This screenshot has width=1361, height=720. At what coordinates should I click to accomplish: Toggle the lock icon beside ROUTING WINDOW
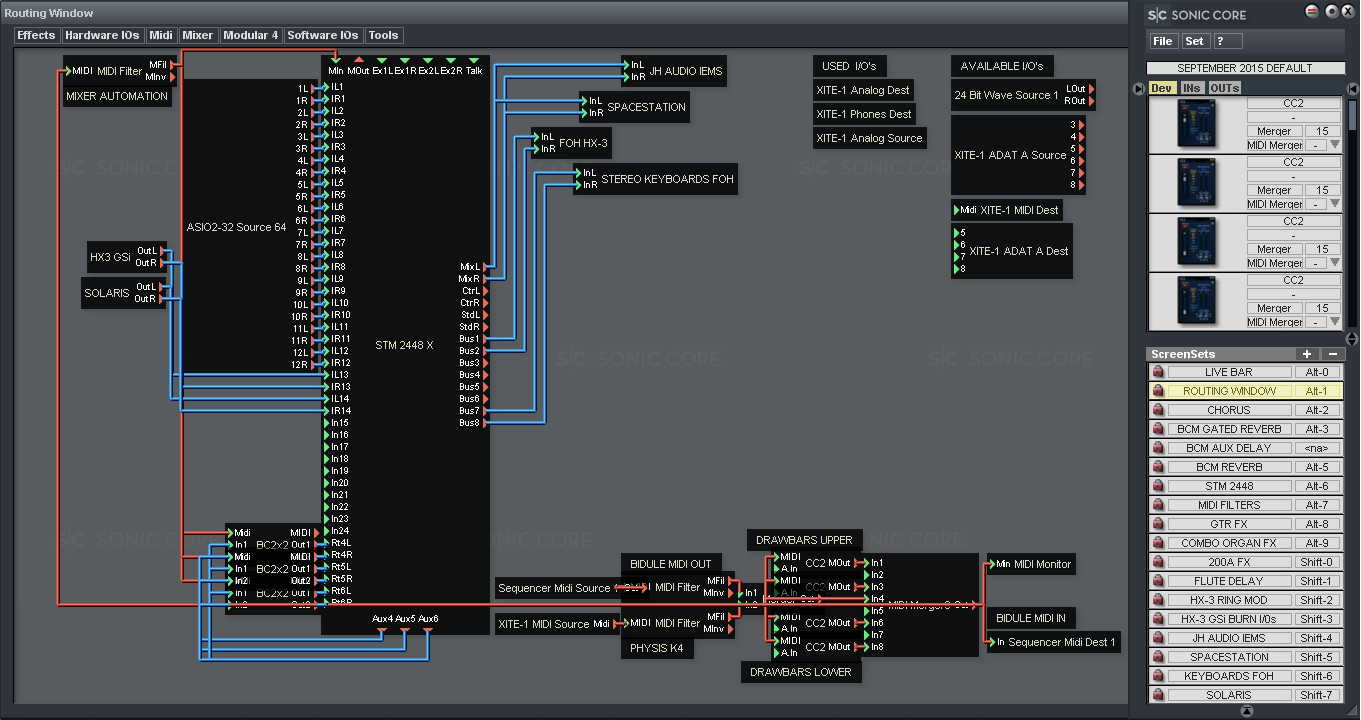coord(1158,391)
